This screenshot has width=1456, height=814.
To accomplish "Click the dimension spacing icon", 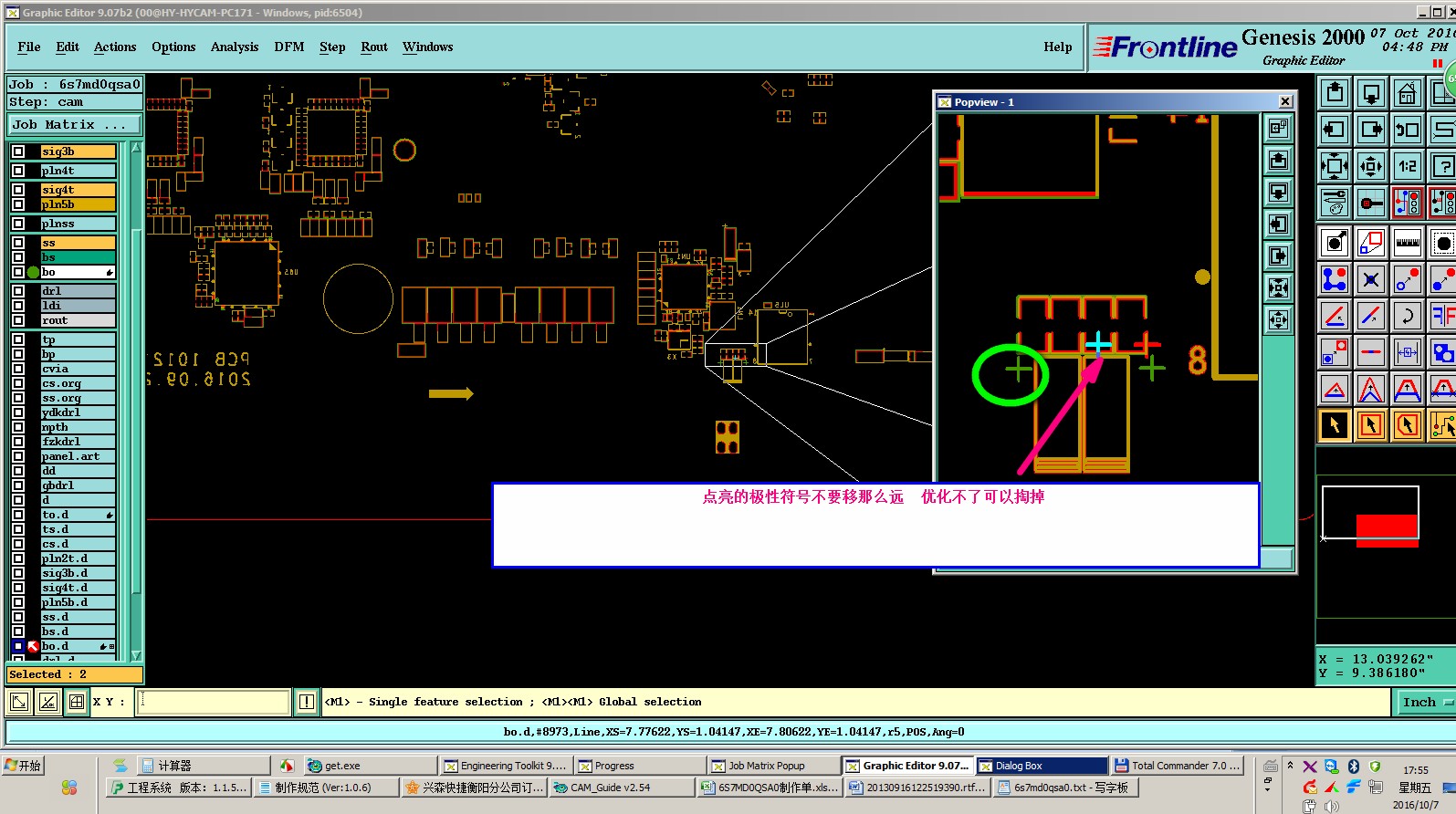I will point(1408,352).
